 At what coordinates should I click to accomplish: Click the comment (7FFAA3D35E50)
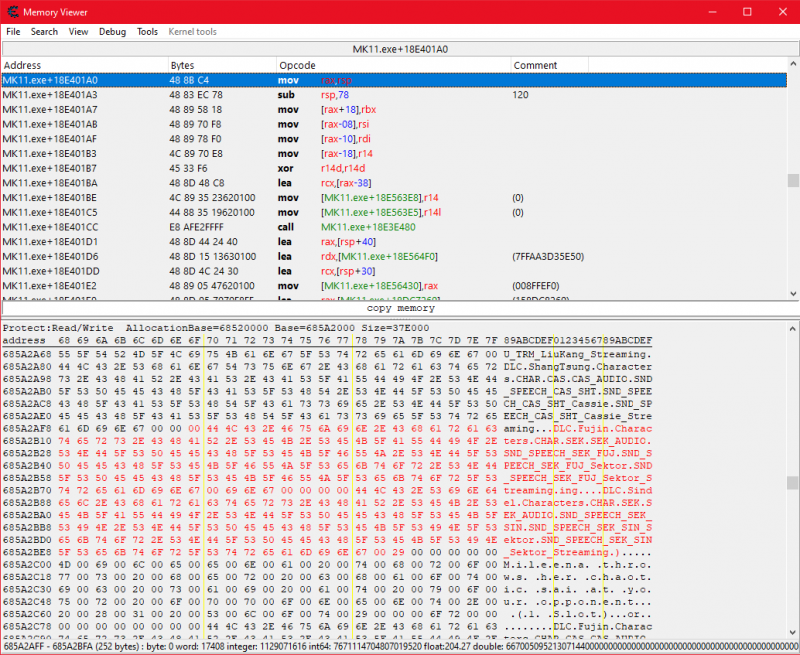point(548,257)
